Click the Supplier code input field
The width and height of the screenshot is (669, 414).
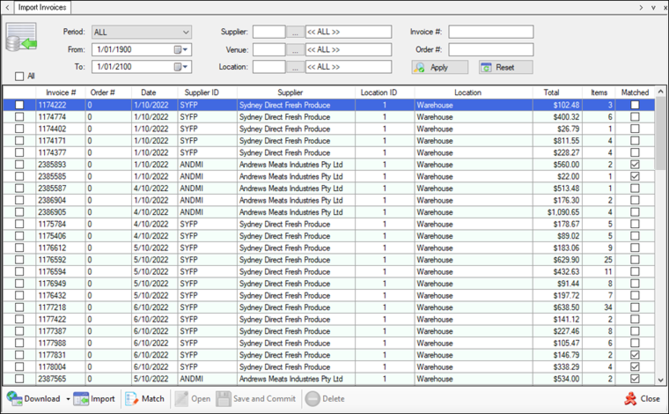[x=269, y=32]
